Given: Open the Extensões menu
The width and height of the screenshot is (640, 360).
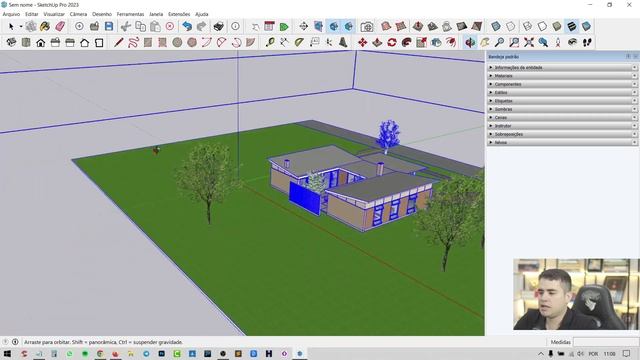Looking at the screenshot, I should pyautogui.click(x=179, y=14).
